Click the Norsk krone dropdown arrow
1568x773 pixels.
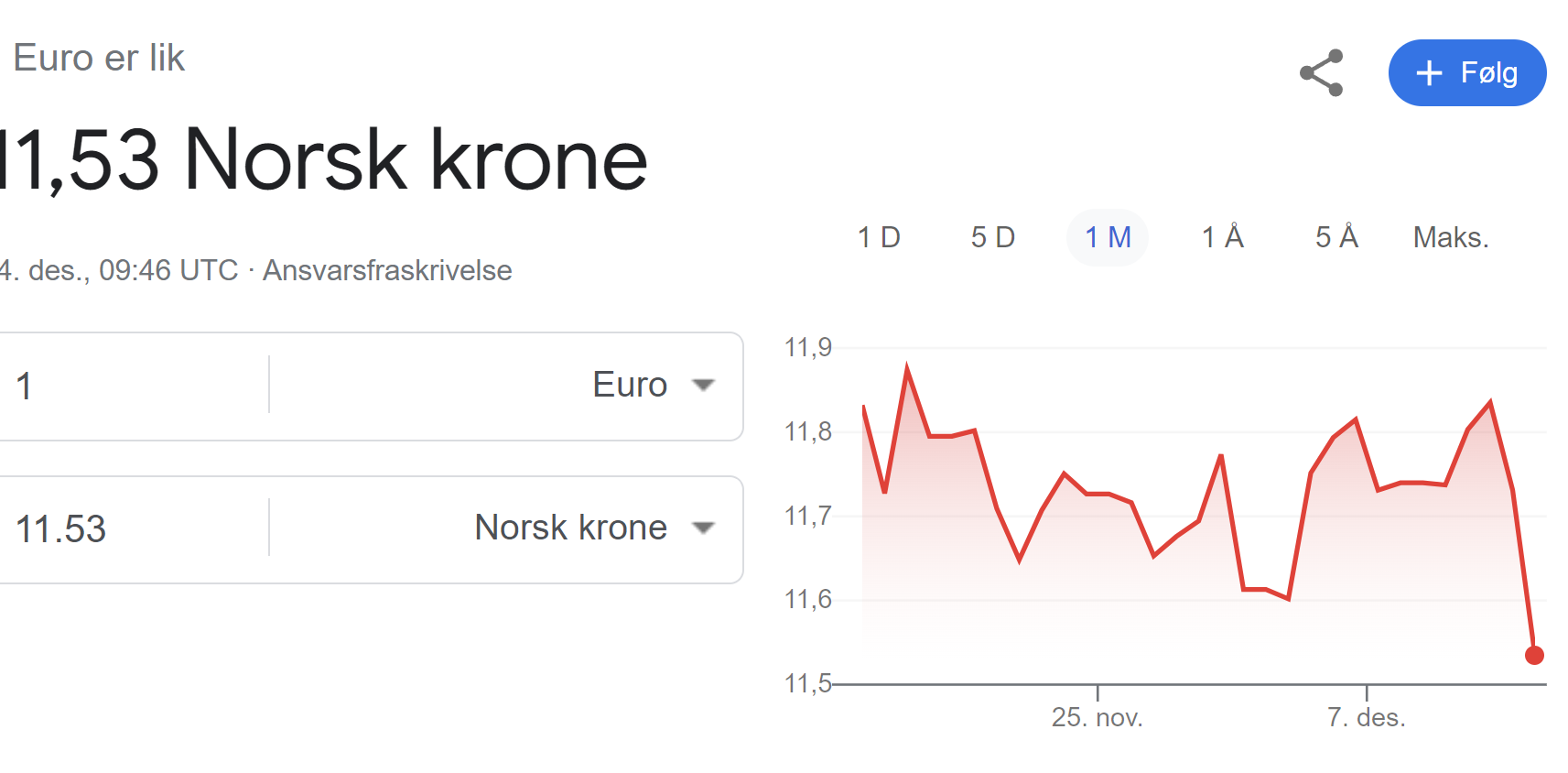point(703,528)
